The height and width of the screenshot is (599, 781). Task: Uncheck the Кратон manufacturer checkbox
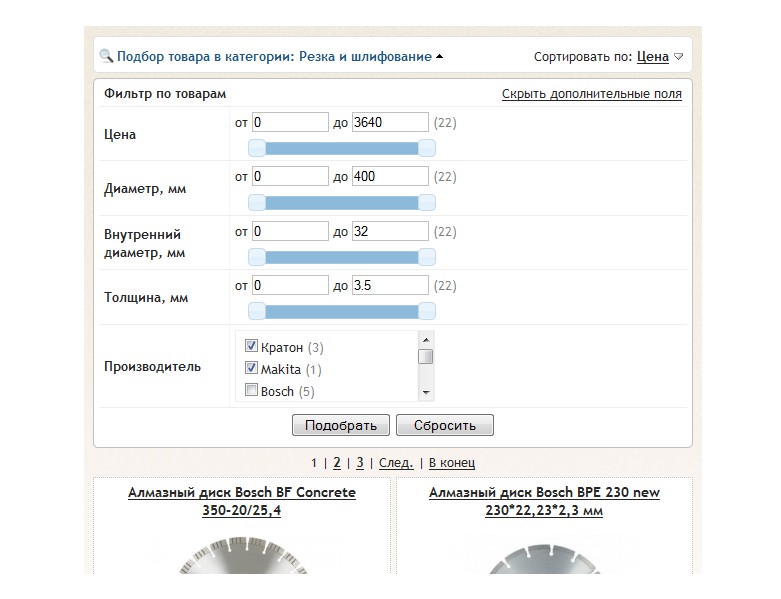(x=252, y=346)
